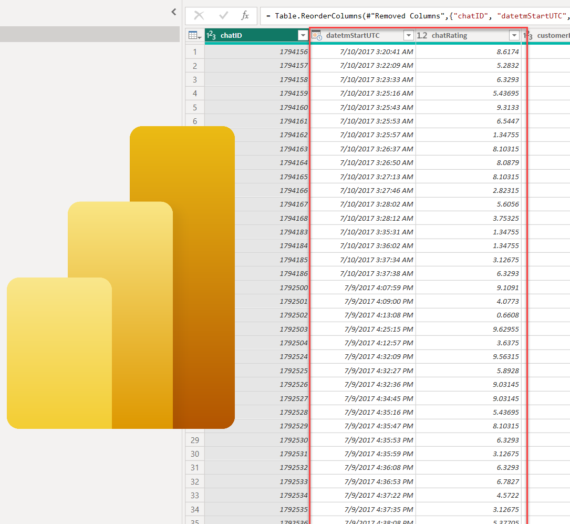Select row number 34
This screenshot has height=524, width=570.
pos(195,509)
